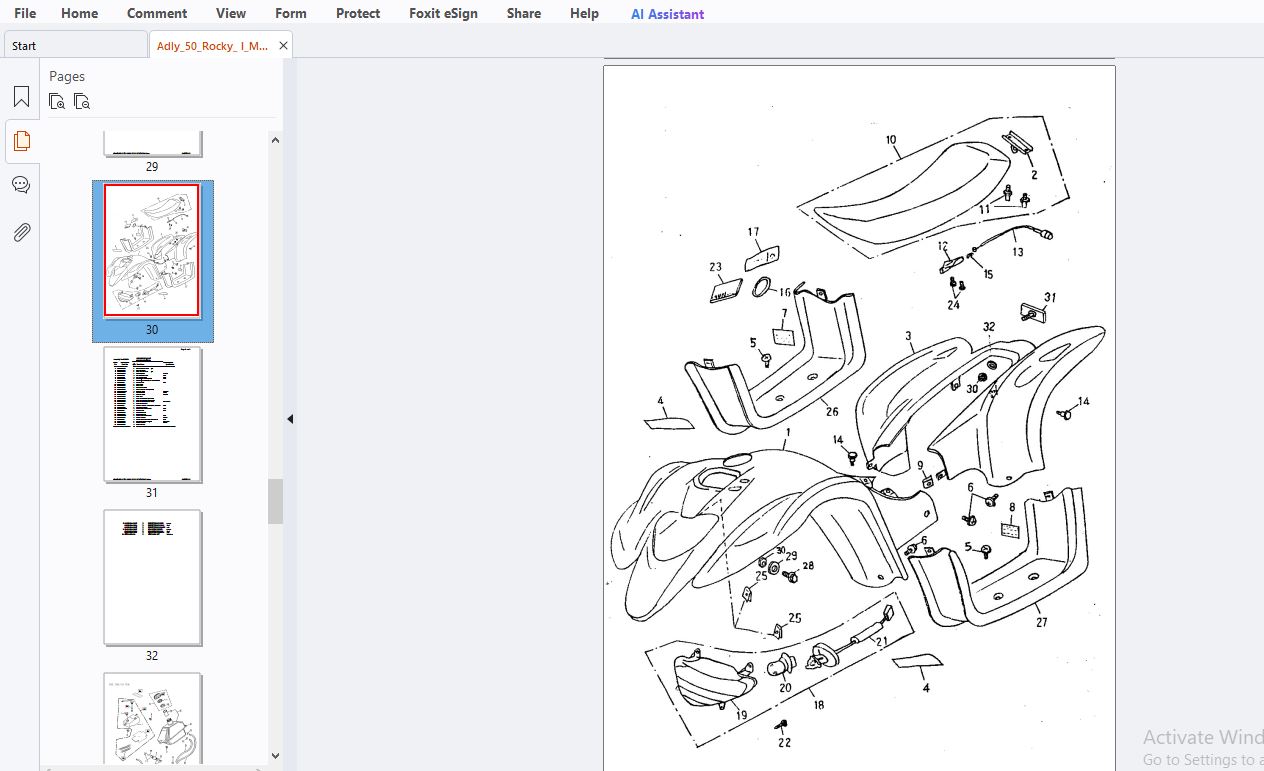The height and width of the screenshot is (771, 1264).
Task: Reduce page thumbnails icon
Action: [82, 101]
